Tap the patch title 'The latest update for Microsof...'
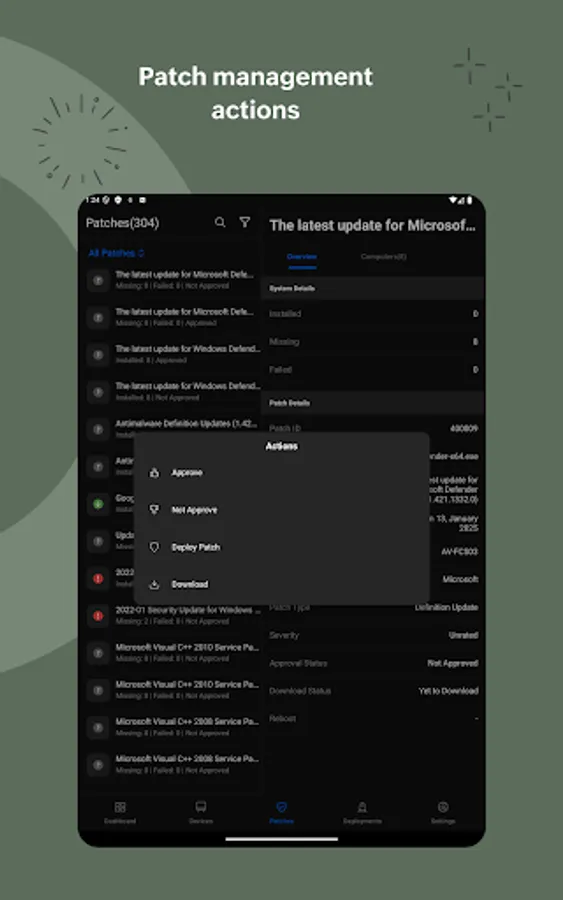563x900 pixels. (372, 226)
